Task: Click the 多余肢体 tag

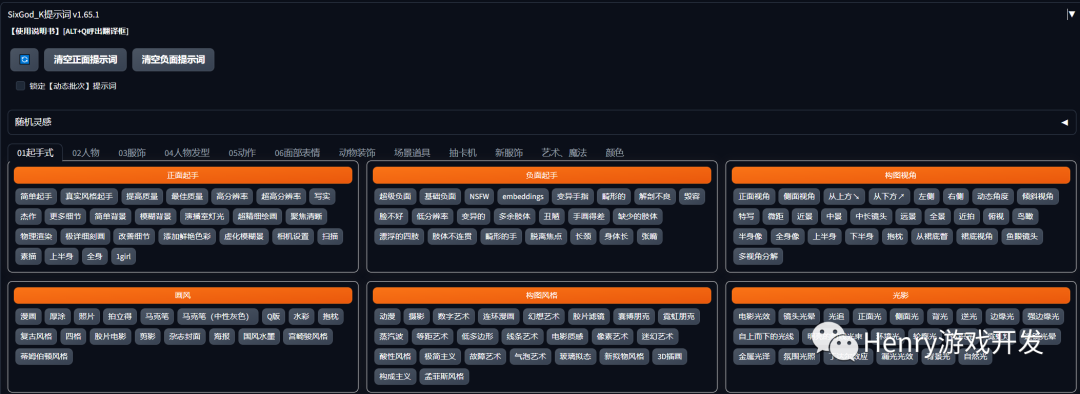Action: point(514,216)
